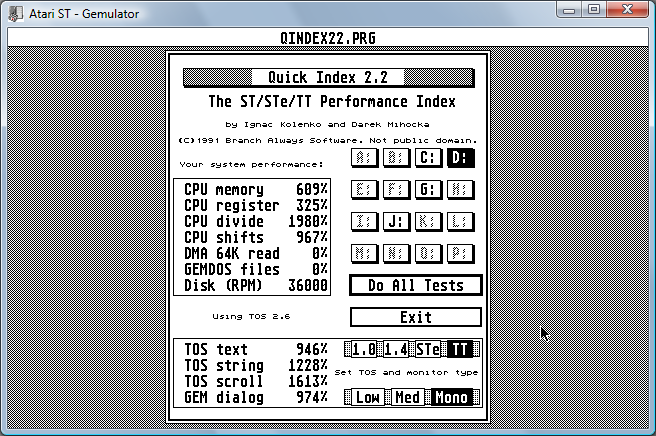Click the Exit button
The image size is (656, 436).
(x=415, y=317)
